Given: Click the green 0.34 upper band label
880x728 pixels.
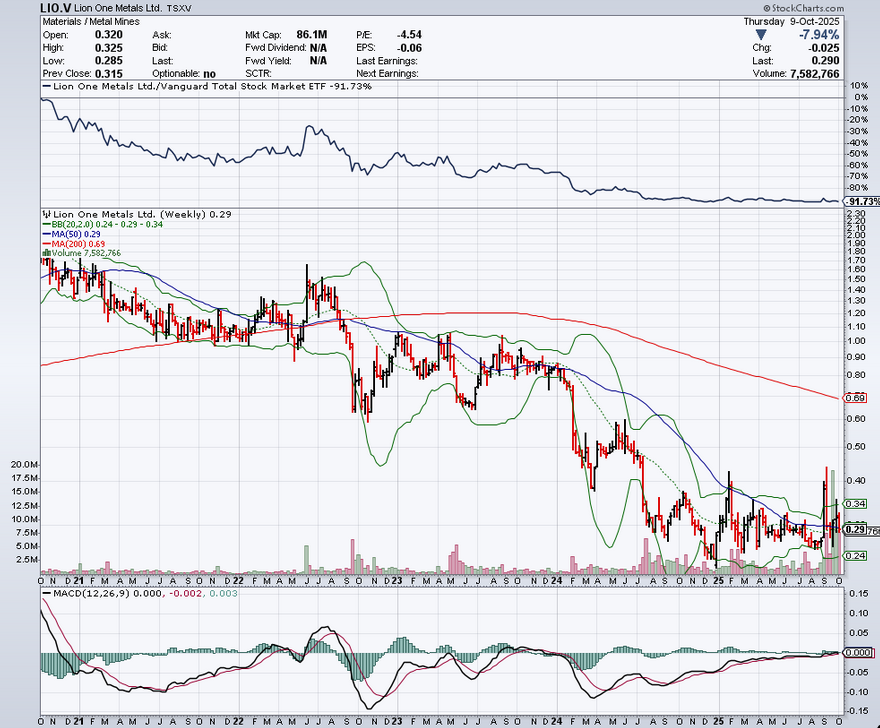Looking at the screenshot, I should click(x=854, y=503).
